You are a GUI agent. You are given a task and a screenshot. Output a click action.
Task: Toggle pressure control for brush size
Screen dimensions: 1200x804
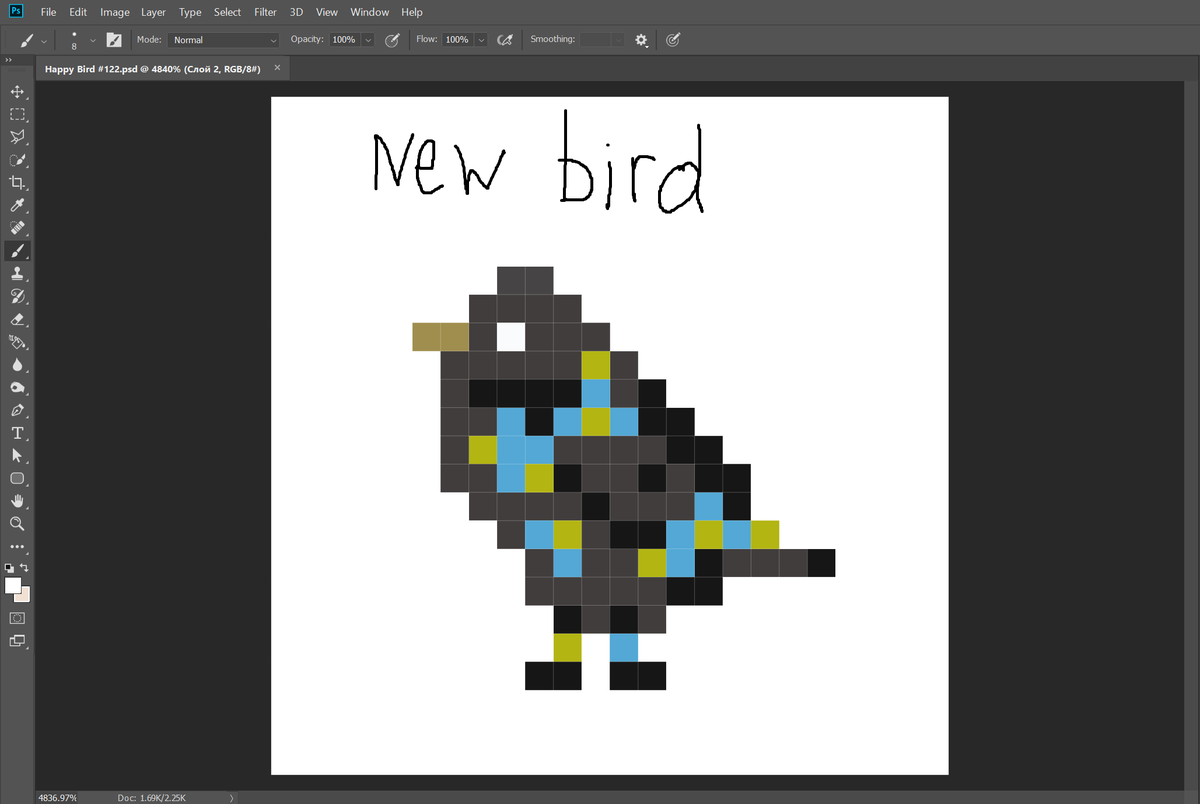coord(673,40)
